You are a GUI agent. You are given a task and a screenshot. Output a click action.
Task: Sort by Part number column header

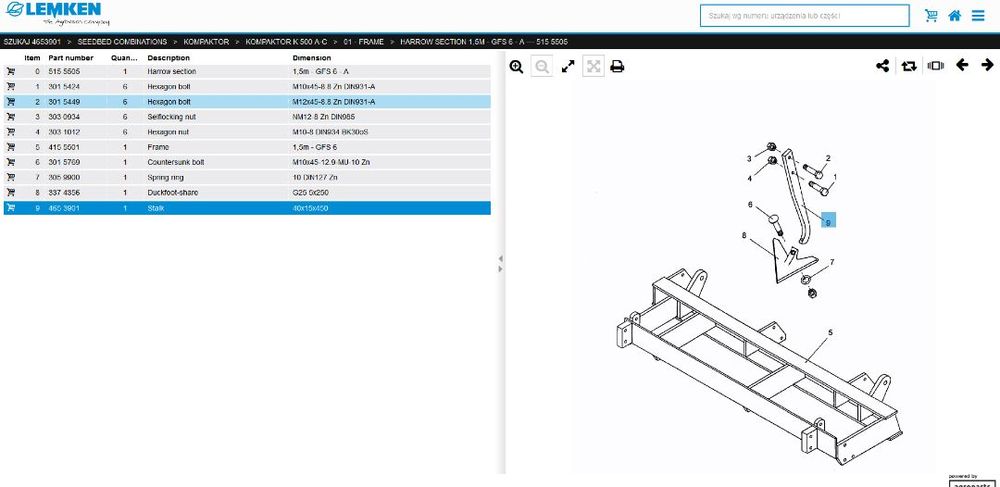coord(71,58)
